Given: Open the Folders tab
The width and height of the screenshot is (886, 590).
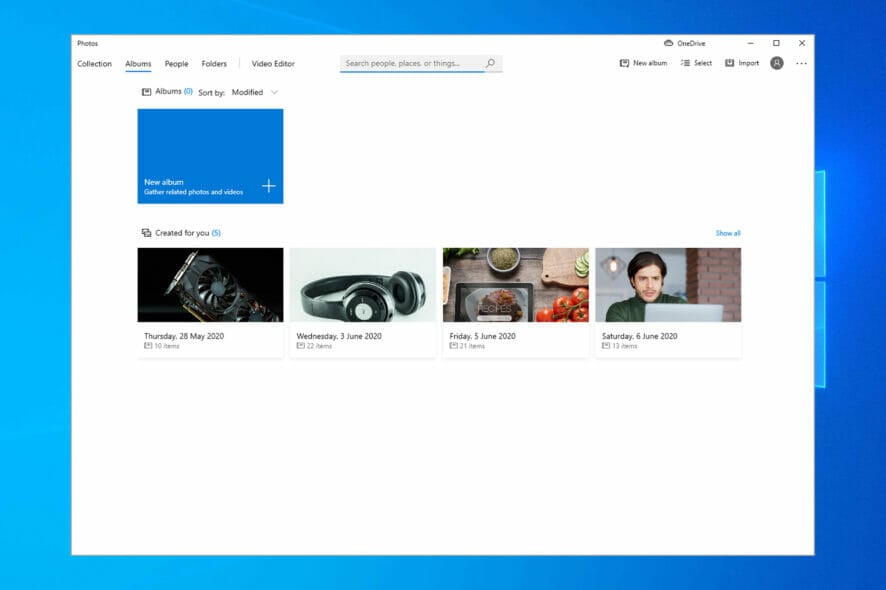Looking at the screenshot, I should pyautogui.click(x=214, y=64).
